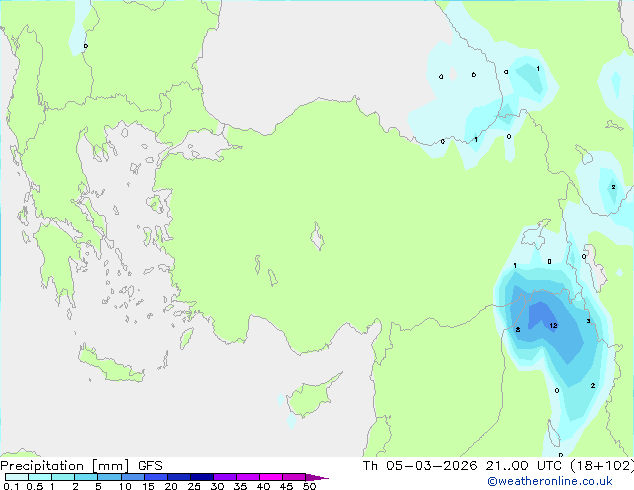Image resolution: width=634 pixels, height=490 pixels.
Task: Click the "Precipitation [mm]" title text
Action: coord(65,466)
